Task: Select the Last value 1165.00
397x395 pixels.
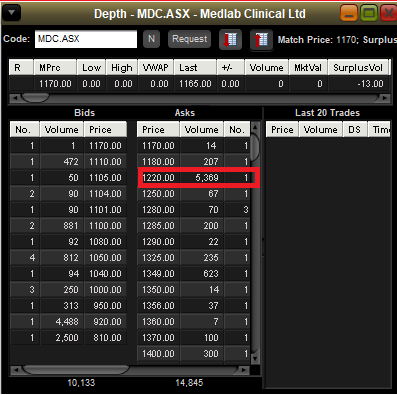Action: pos(195,84)
